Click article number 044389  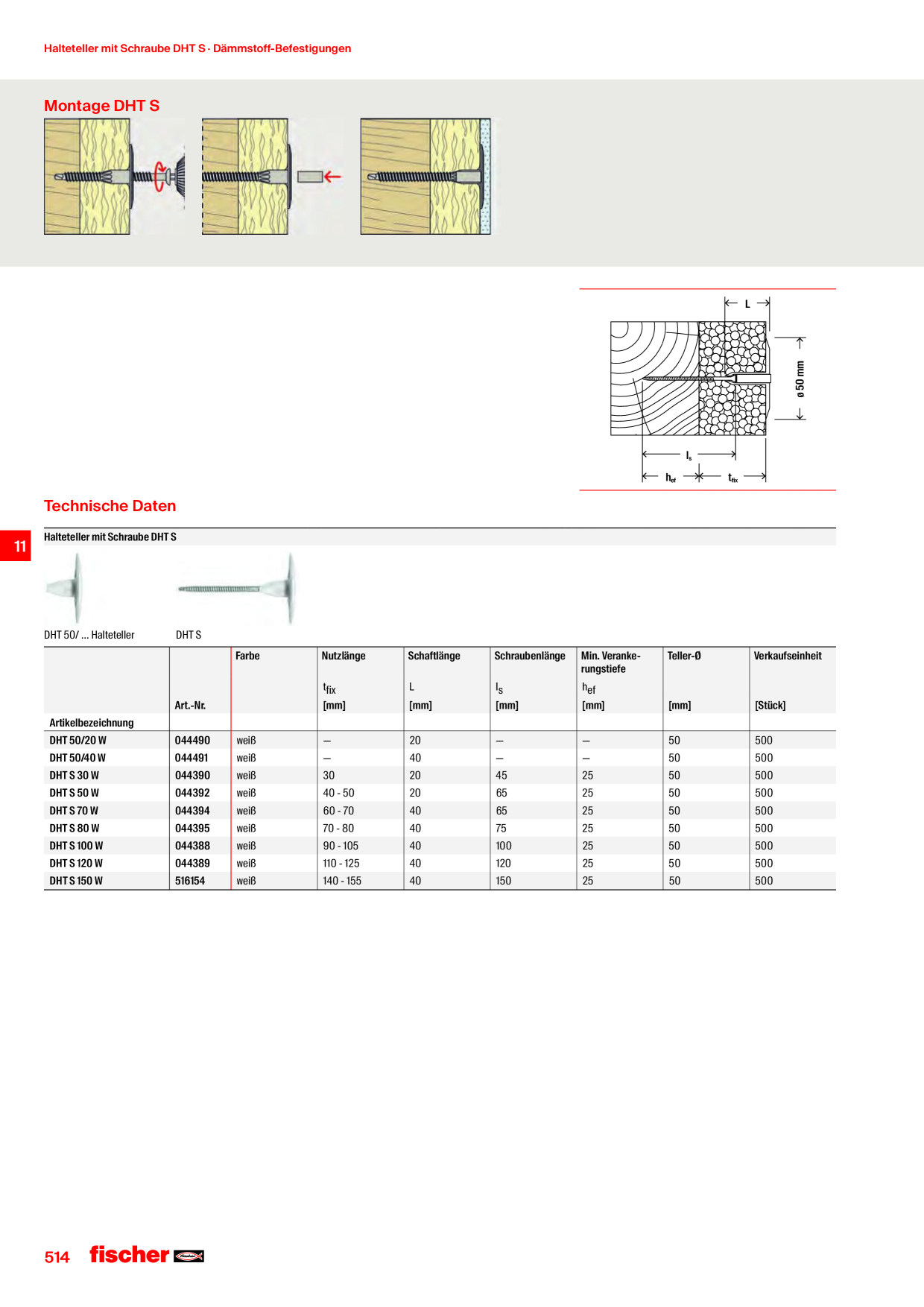192,863
